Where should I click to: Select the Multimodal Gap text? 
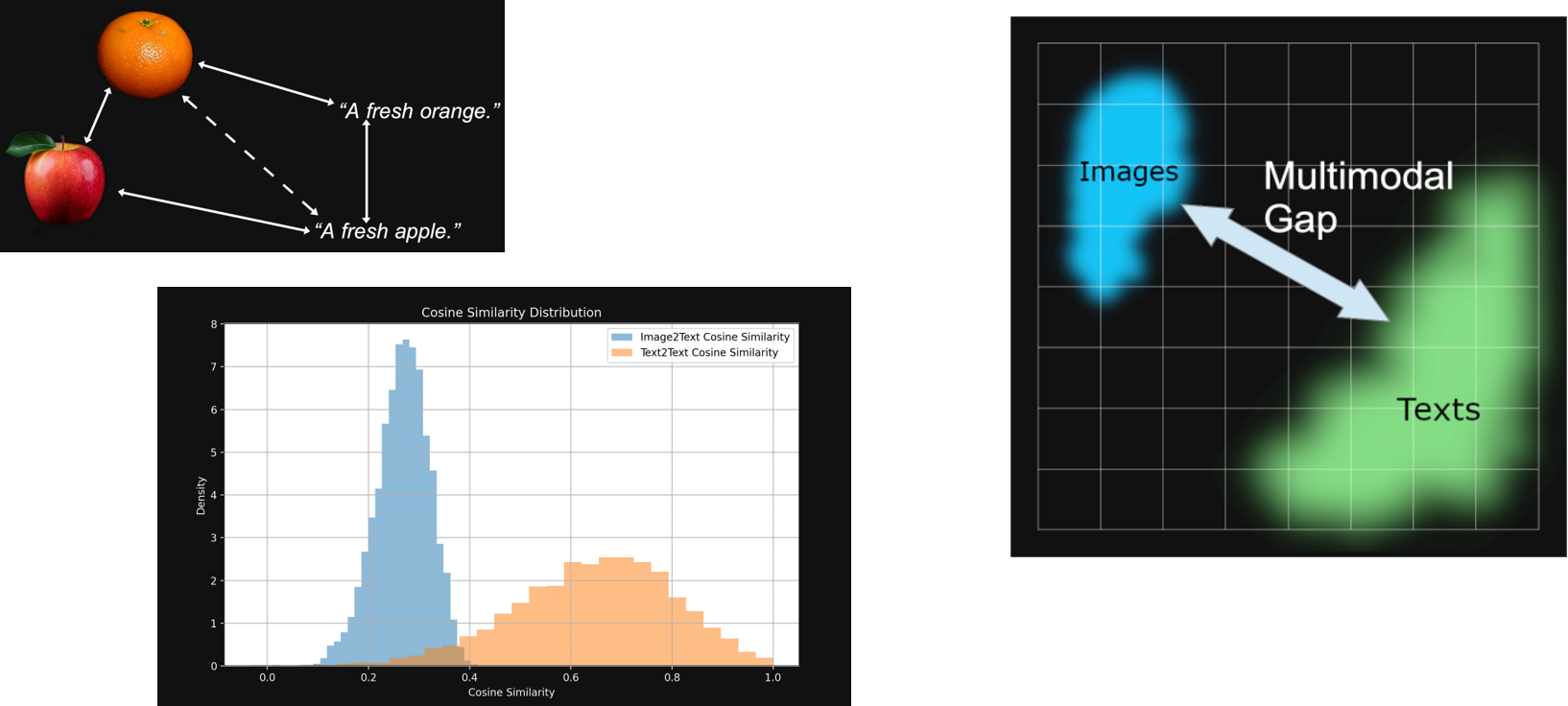[x=1357, y=197]
